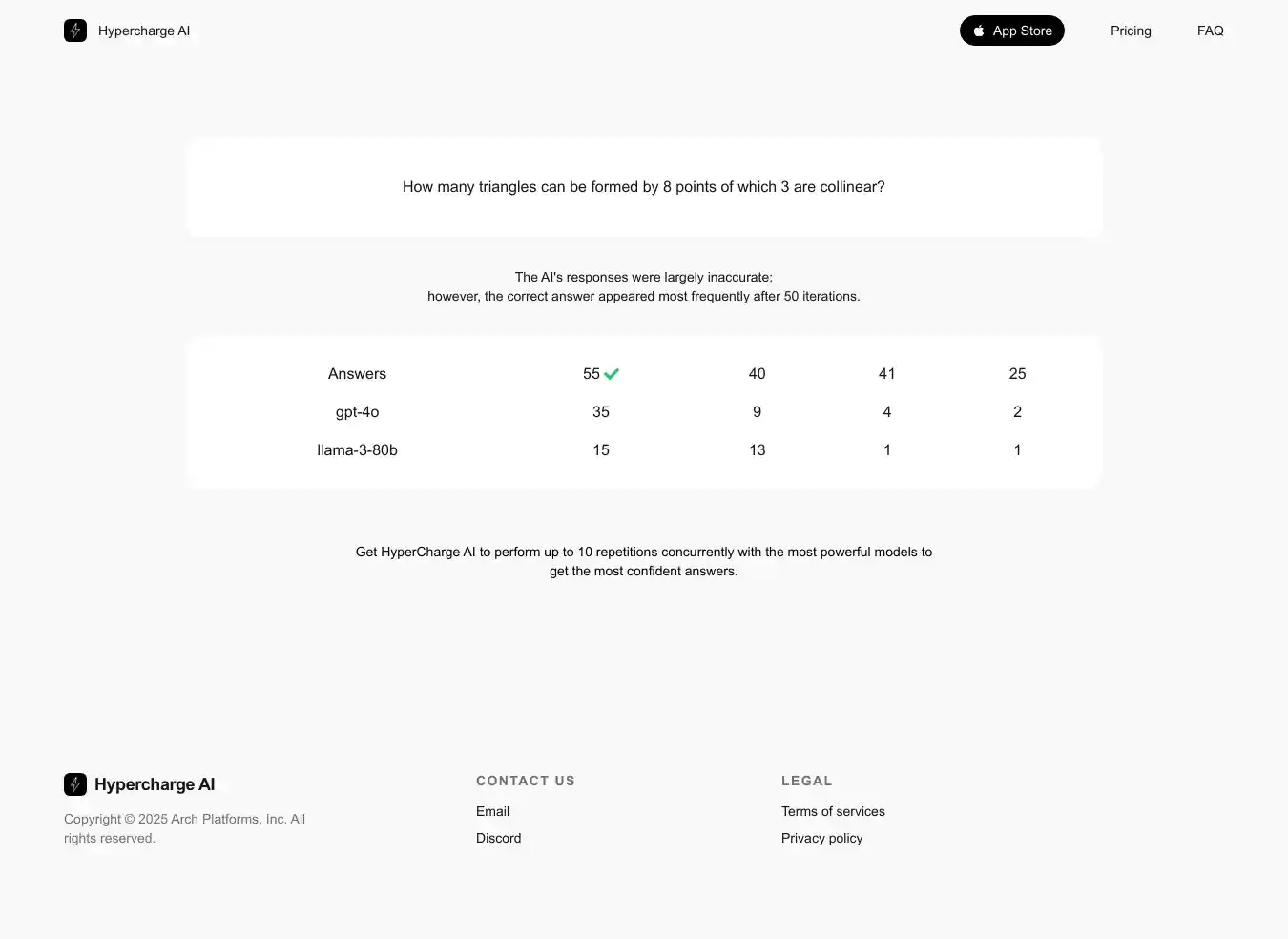Click the answer 40 column header

pos(757,374)
